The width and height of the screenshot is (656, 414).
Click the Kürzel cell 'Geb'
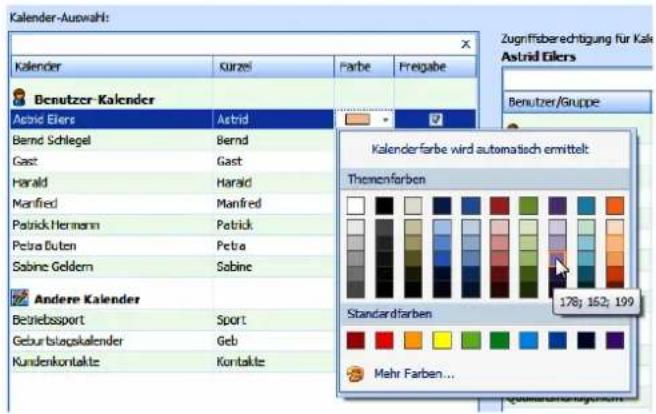227,341
